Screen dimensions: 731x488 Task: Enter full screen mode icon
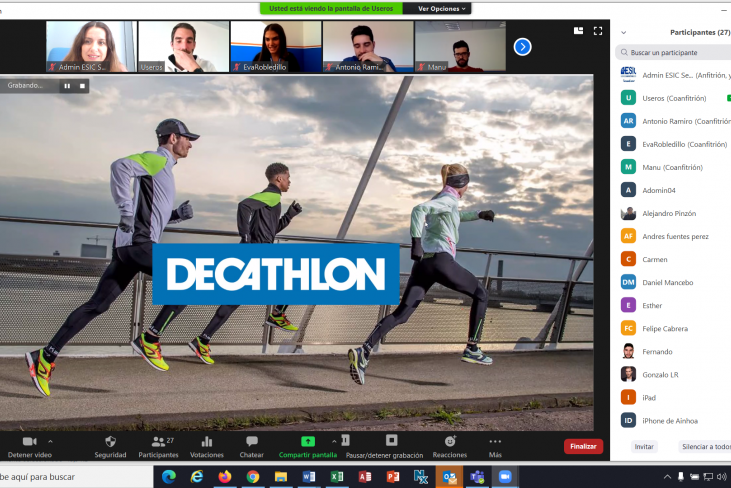[598, 30]
